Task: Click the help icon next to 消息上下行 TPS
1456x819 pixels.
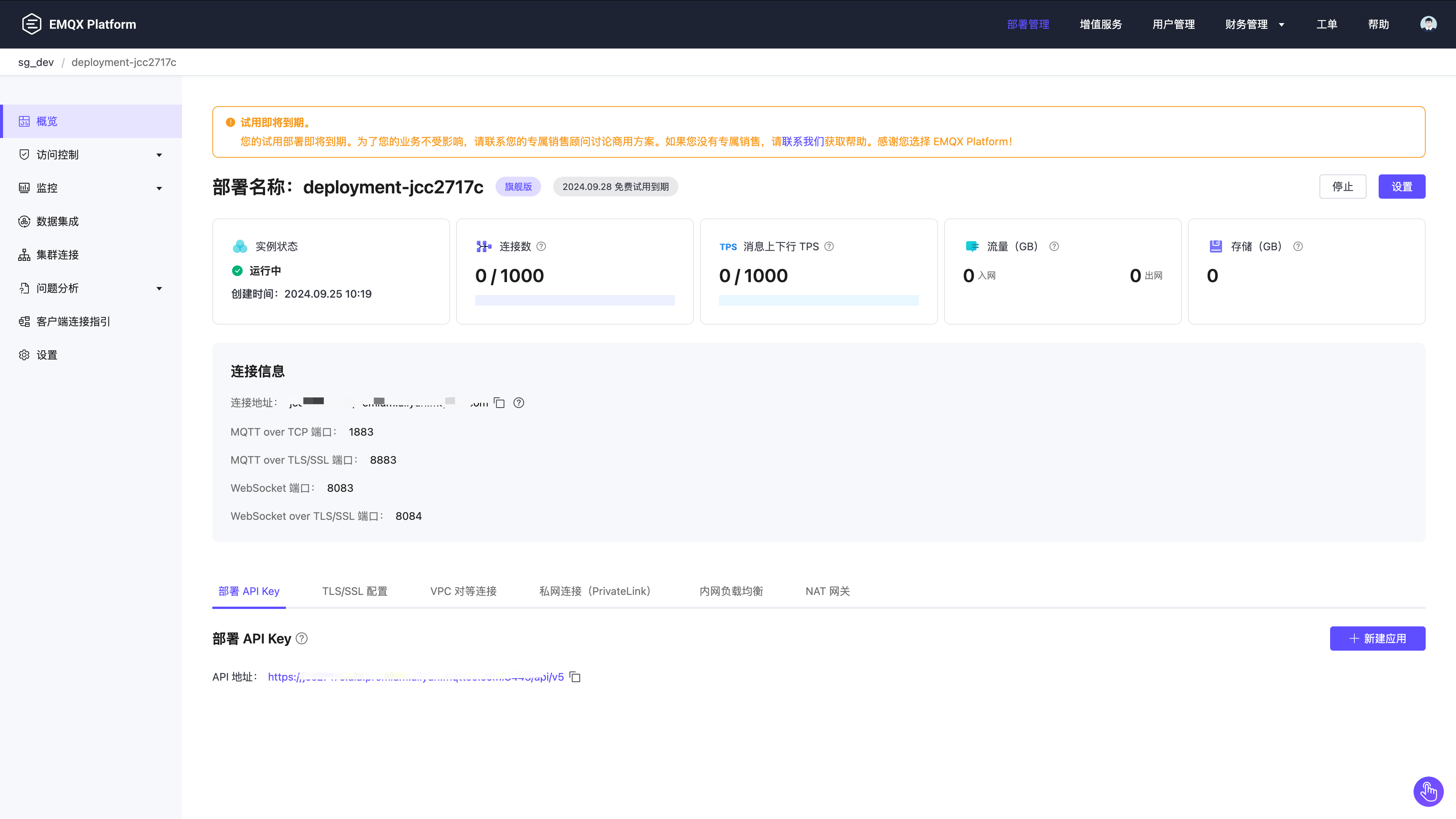Action: [828, 246]
